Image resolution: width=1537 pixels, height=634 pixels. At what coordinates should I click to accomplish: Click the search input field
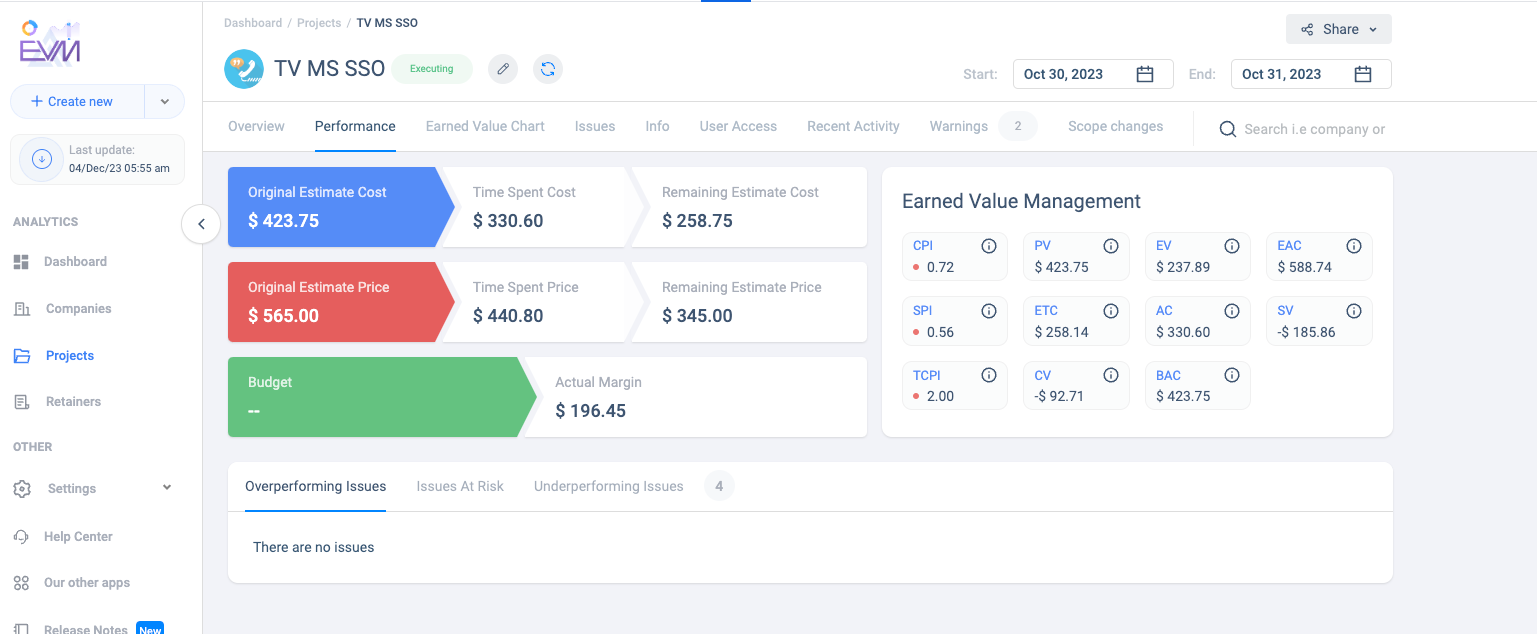coord(1315,129)
